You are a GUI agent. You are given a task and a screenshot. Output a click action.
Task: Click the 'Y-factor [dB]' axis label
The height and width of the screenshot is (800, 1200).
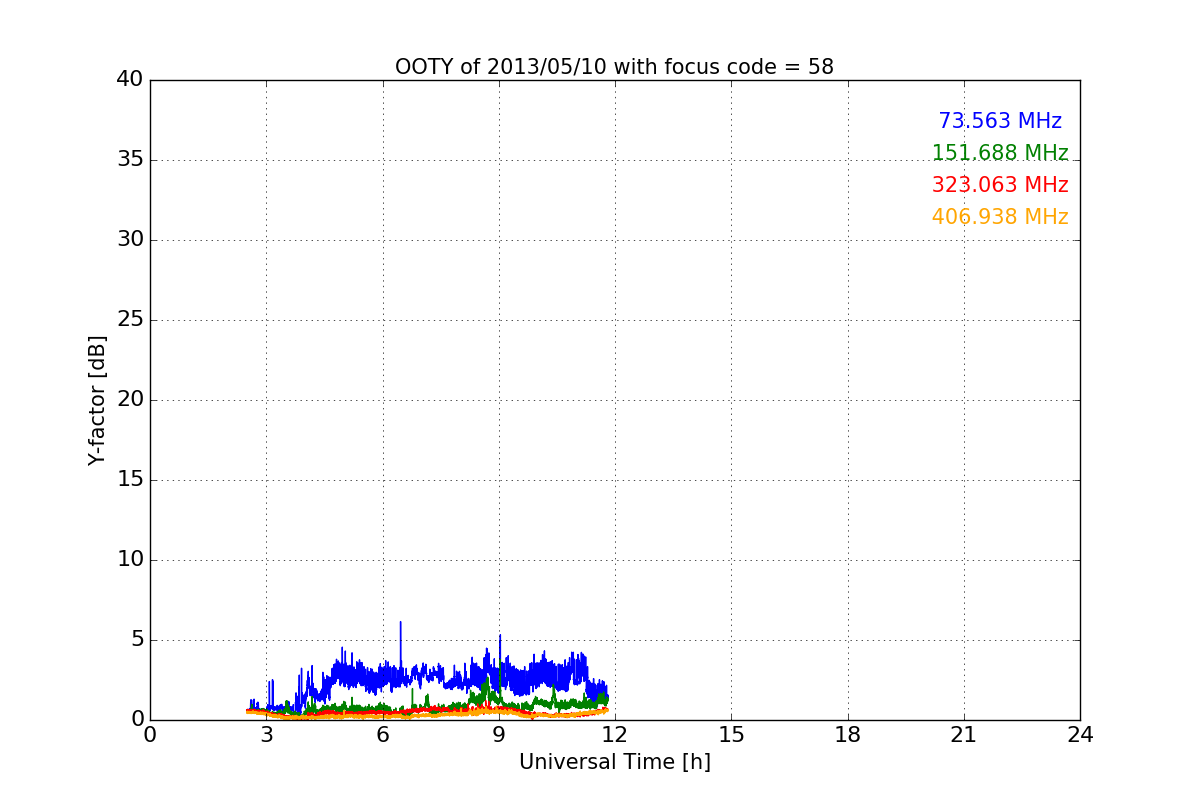97,400
